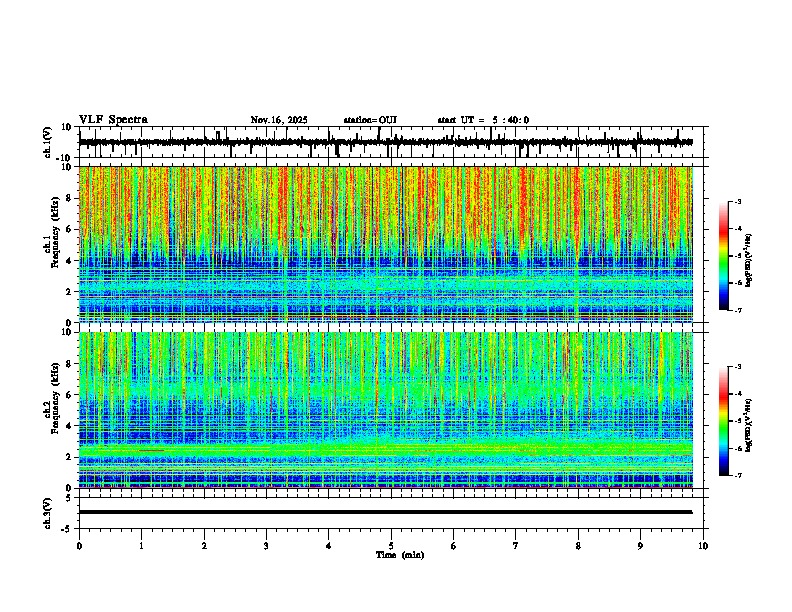Click time axis tick label "3"
The width and height of the screenshot is (792, 612).
[266, 546]
